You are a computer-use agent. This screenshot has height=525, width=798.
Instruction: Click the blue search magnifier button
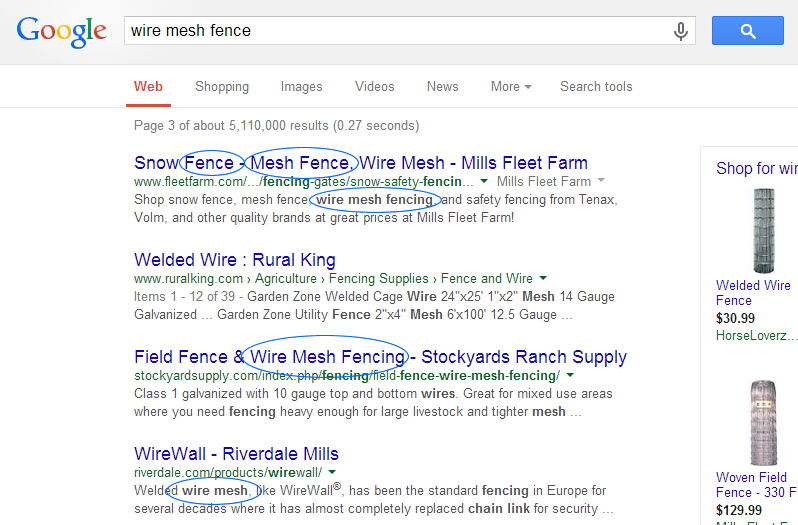coord(748,31)
